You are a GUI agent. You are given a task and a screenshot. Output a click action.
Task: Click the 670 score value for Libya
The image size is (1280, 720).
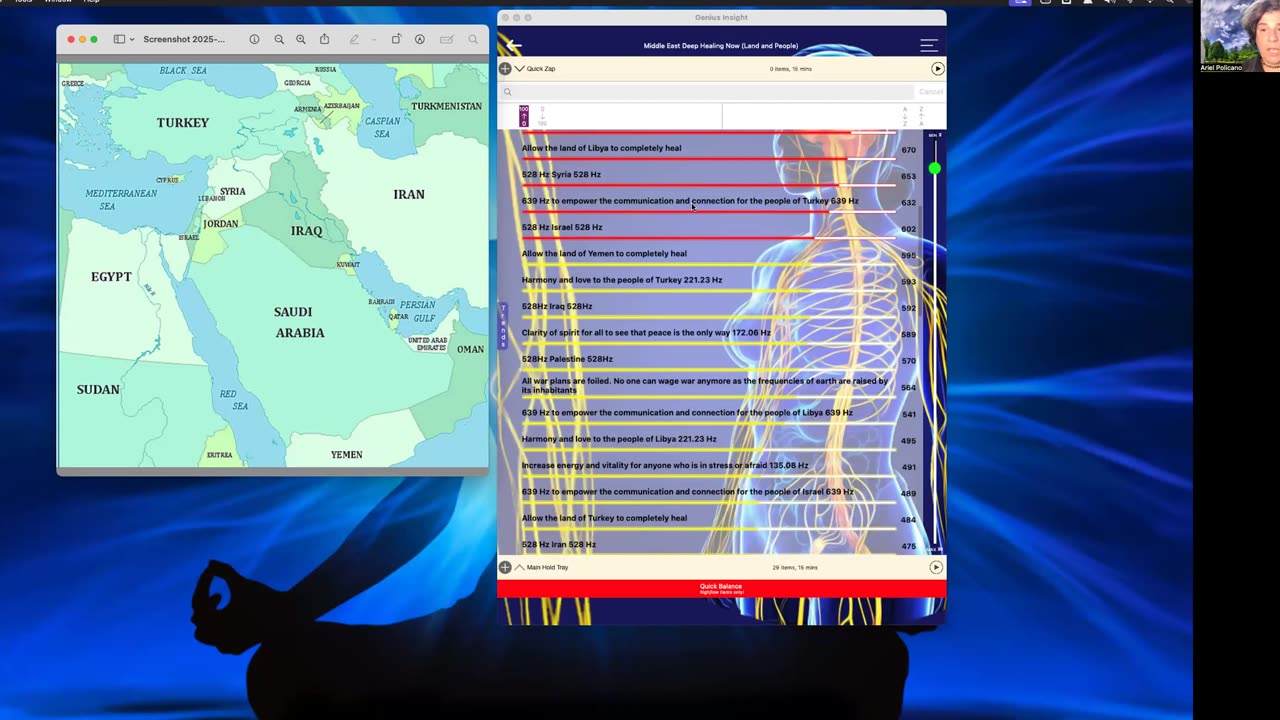(908, 150)
